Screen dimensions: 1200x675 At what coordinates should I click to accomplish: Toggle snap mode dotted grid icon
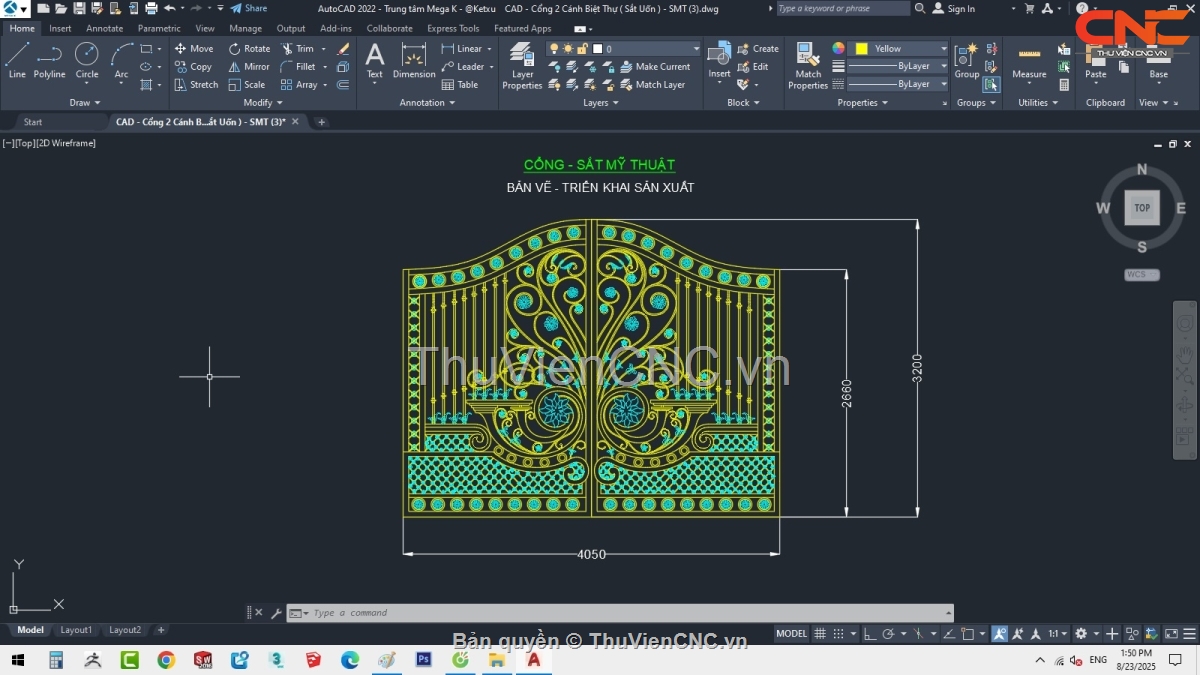(x=840, y=633)
